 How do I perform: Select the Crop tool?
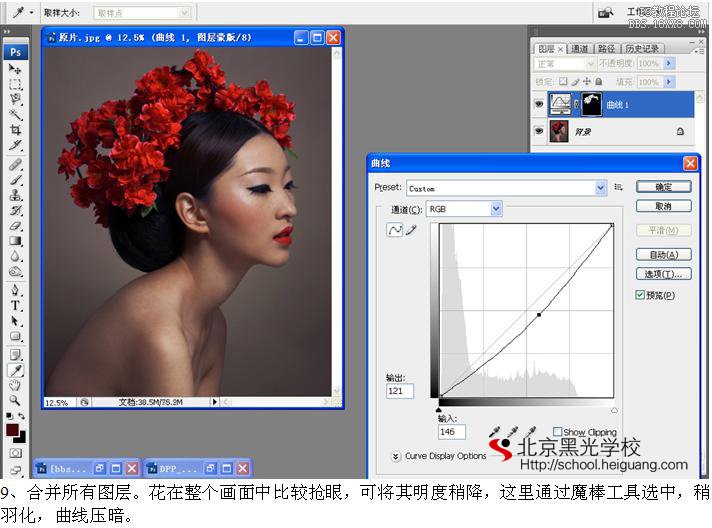point(15,130)
